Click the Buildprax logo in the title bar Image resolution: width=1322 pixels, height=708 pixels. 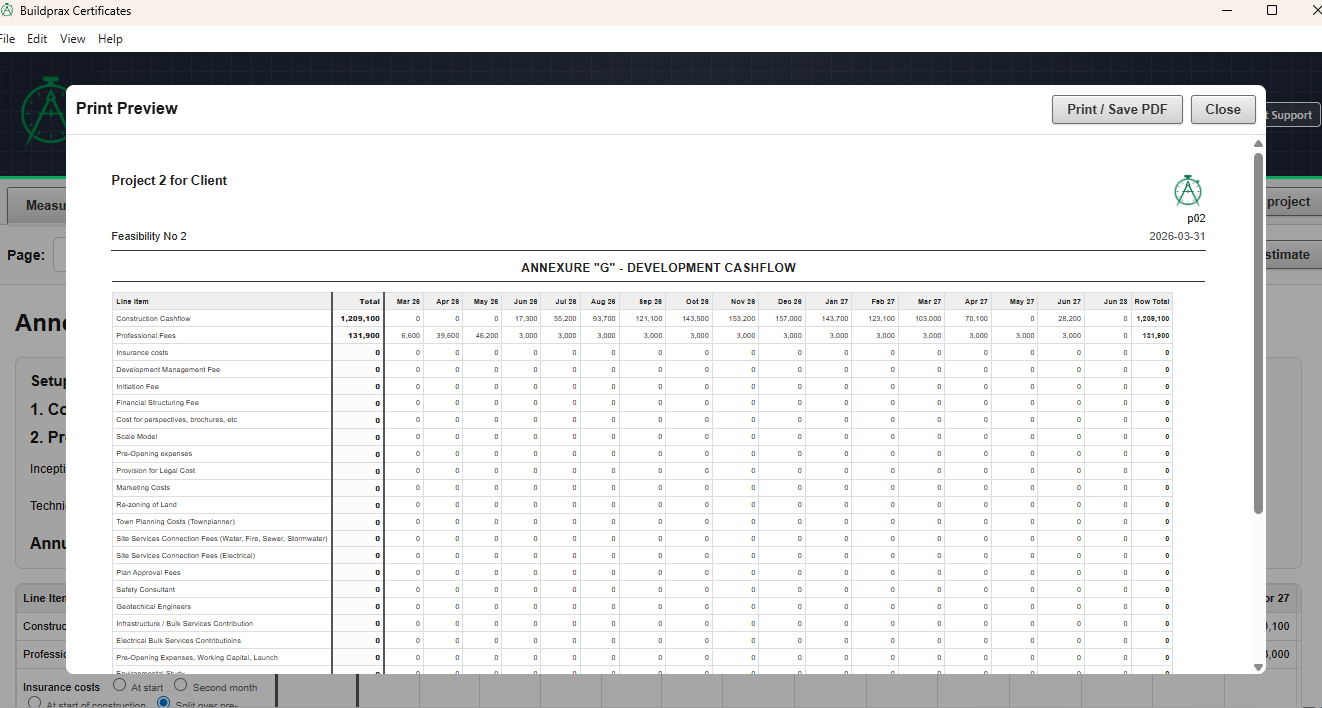pyautogui.click(x=8, y=11)
